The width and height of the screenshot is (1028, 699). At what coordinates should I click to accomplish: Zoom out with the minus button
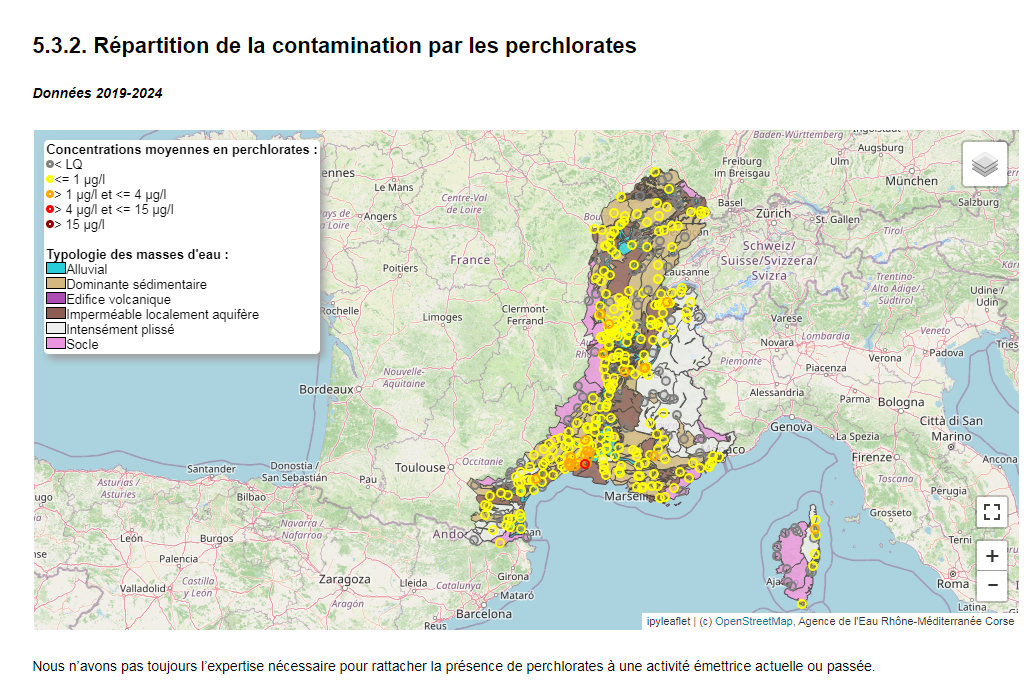click(992, 586)
